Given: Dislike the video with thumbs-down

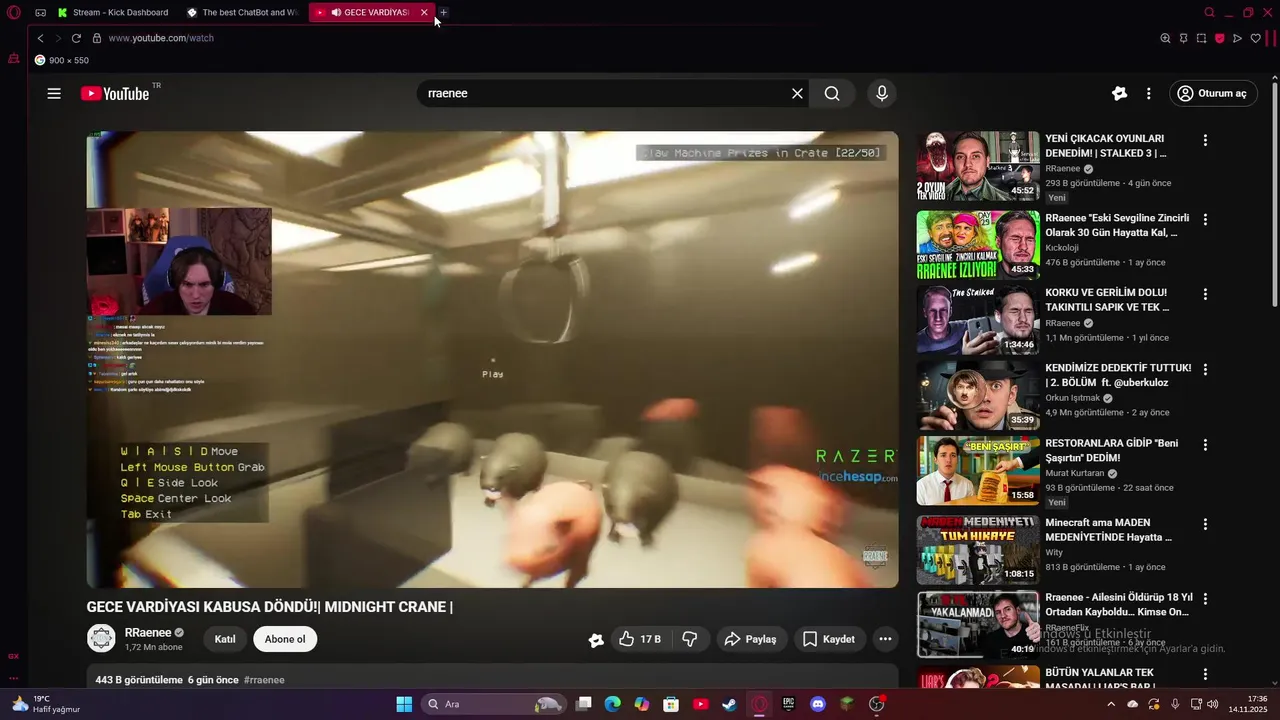Looking at the screenshot, I should (690, 639).
